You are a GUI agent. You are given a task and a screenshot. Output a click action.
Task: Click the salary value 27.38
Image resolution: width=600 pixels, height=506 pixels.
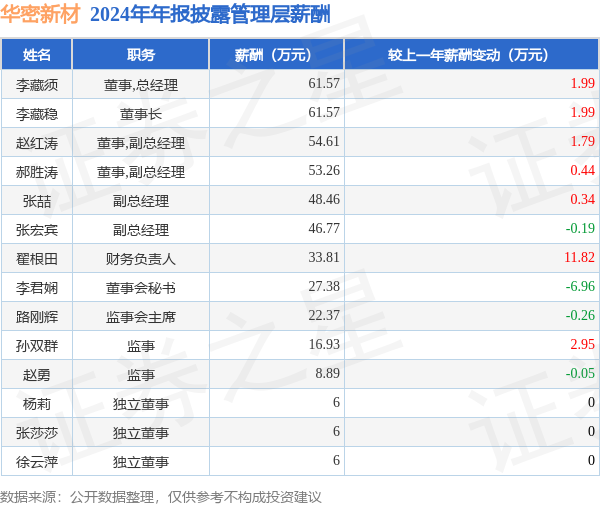tap(324, 286)
